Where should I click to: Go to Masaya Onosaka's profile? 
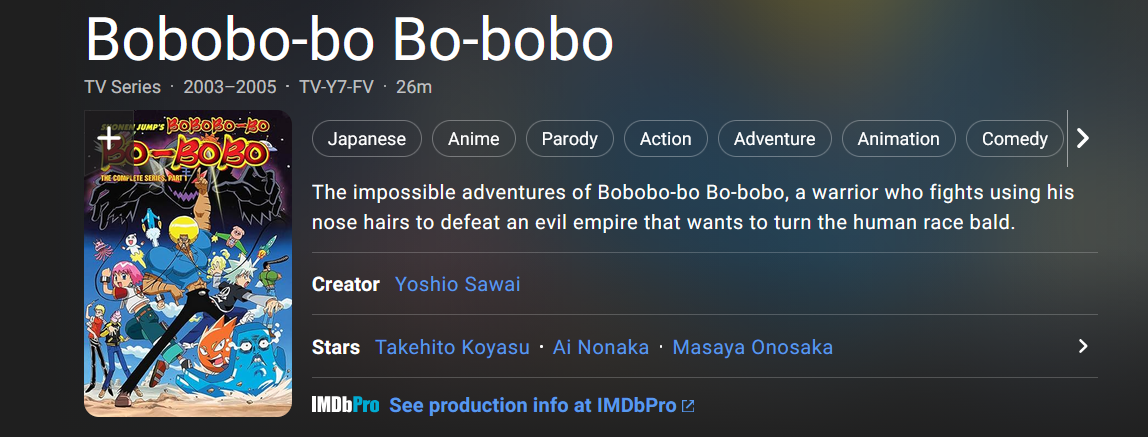click(753, 347)
